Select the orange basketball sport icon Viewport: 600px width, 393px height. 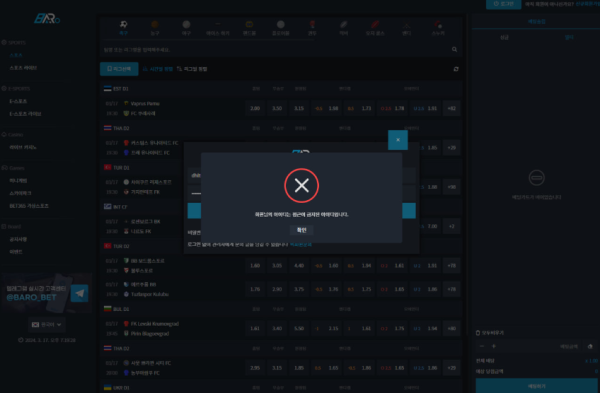click(x=155, y=24)
